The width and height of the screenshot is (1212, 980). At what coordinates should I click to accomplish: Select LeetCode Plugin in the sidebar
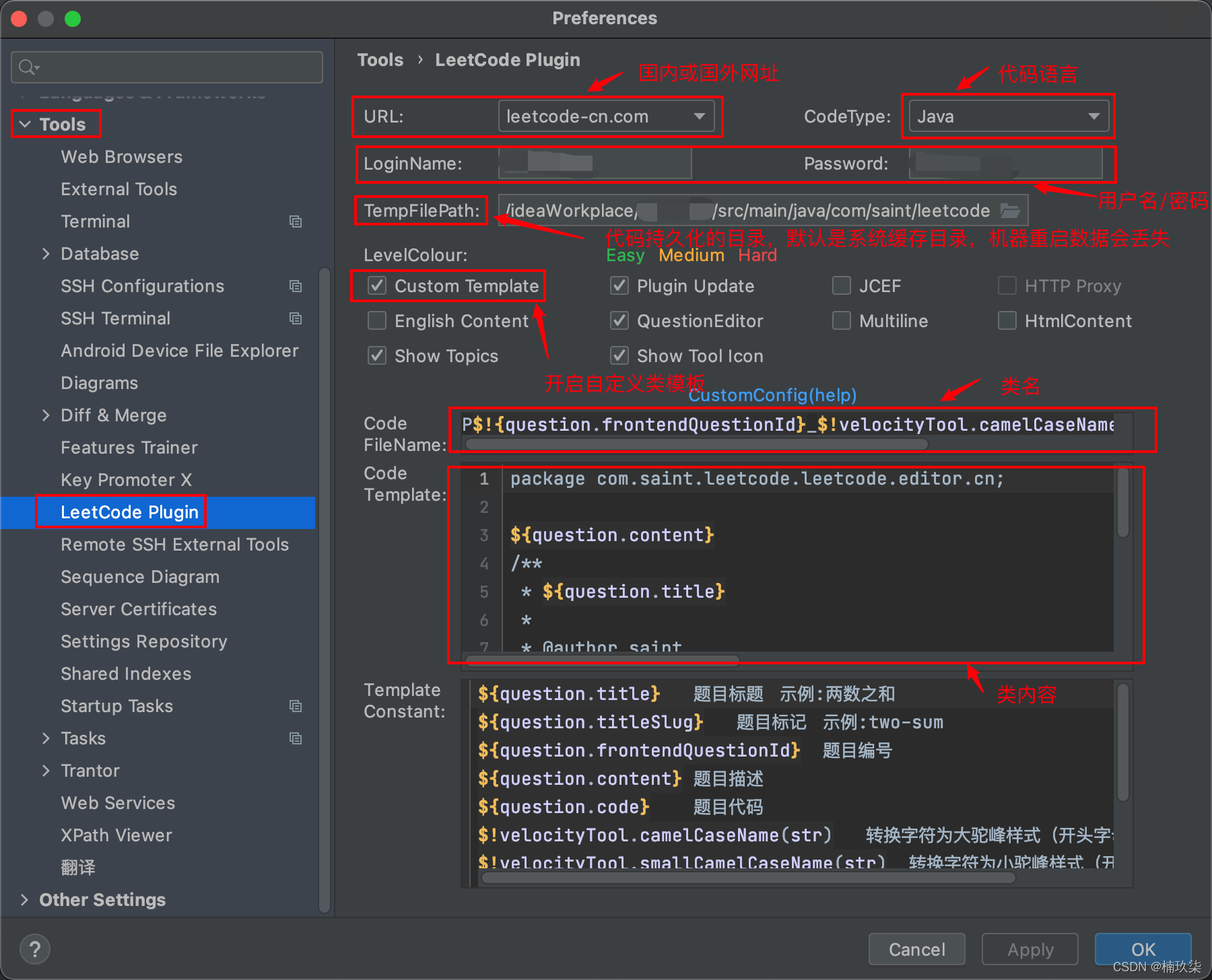pos(128,512)
